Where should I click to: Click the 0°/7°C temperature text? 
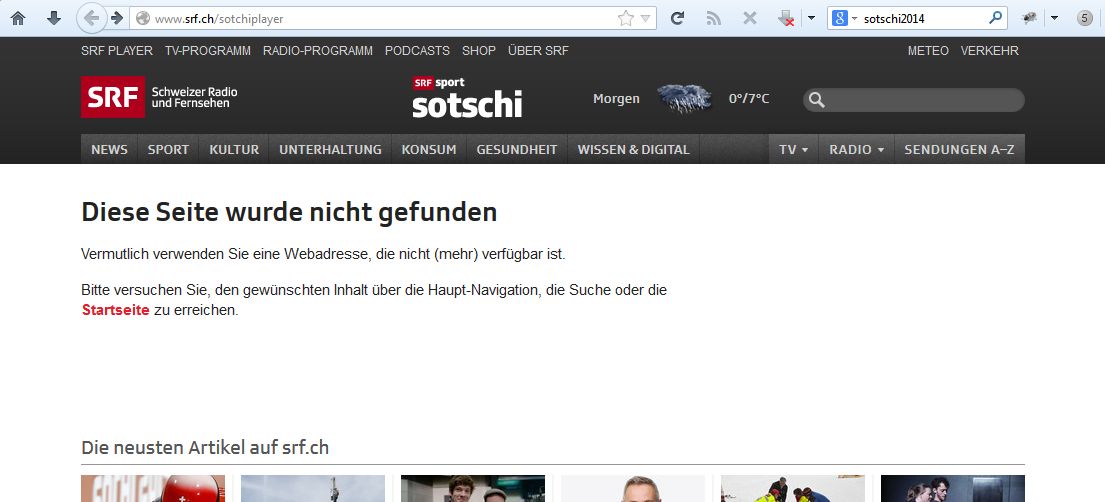click(749, 99)
